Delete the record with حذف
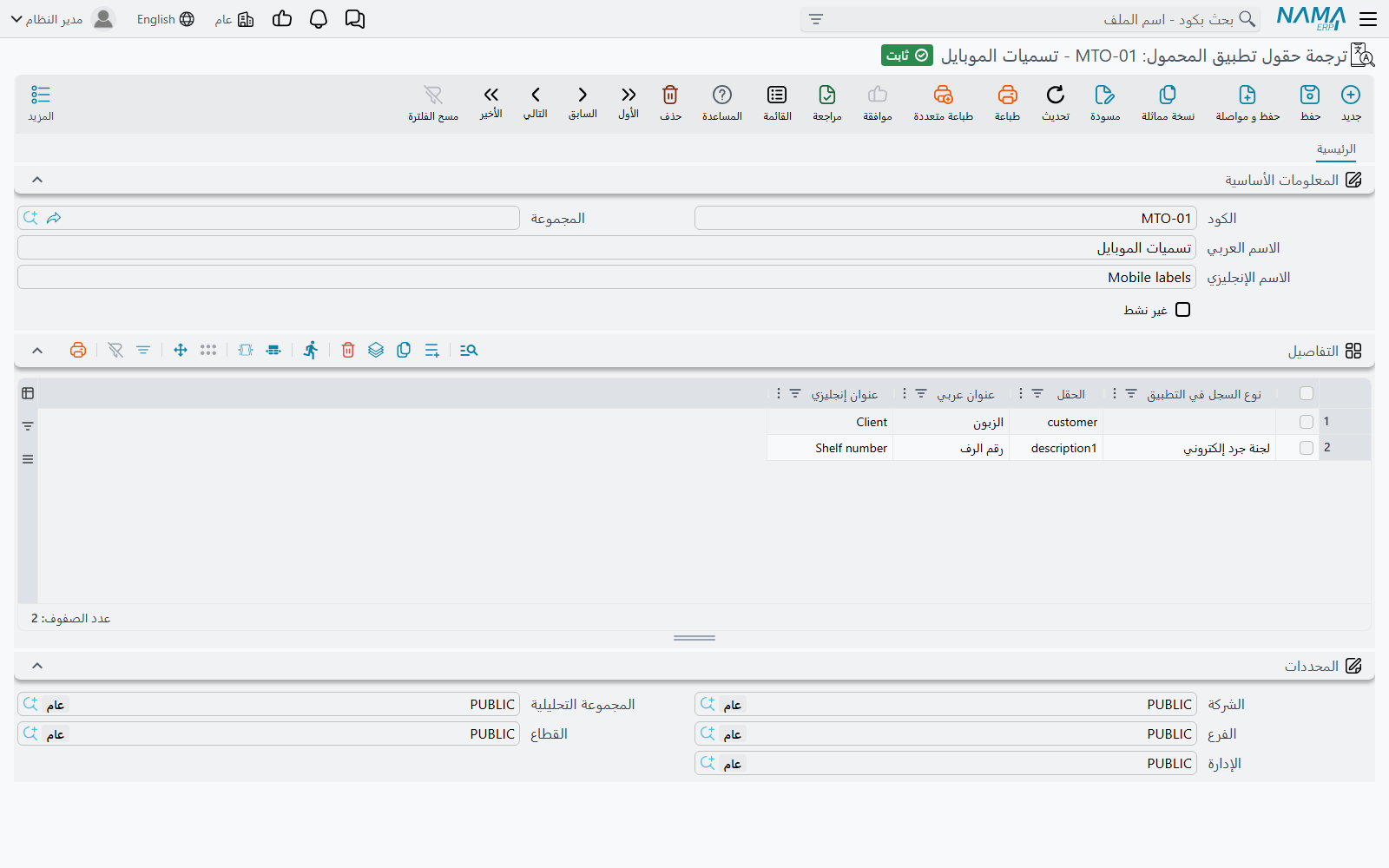 670,102
